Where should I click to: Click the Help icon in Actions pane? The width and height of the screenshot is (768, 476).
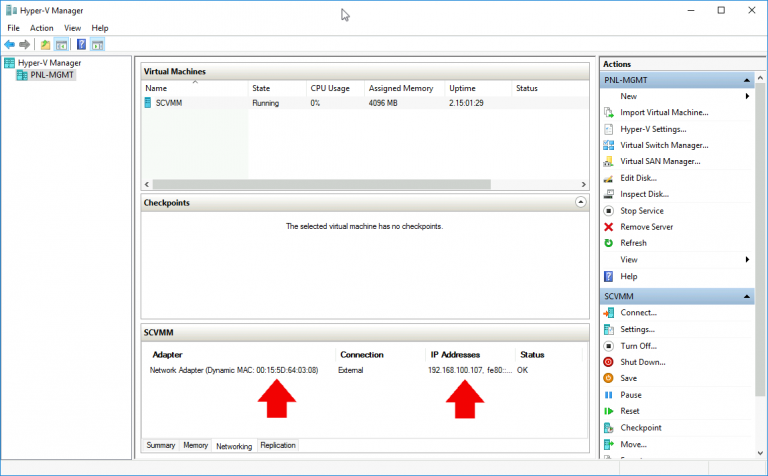pyautogui.click(x=608, y=277)
